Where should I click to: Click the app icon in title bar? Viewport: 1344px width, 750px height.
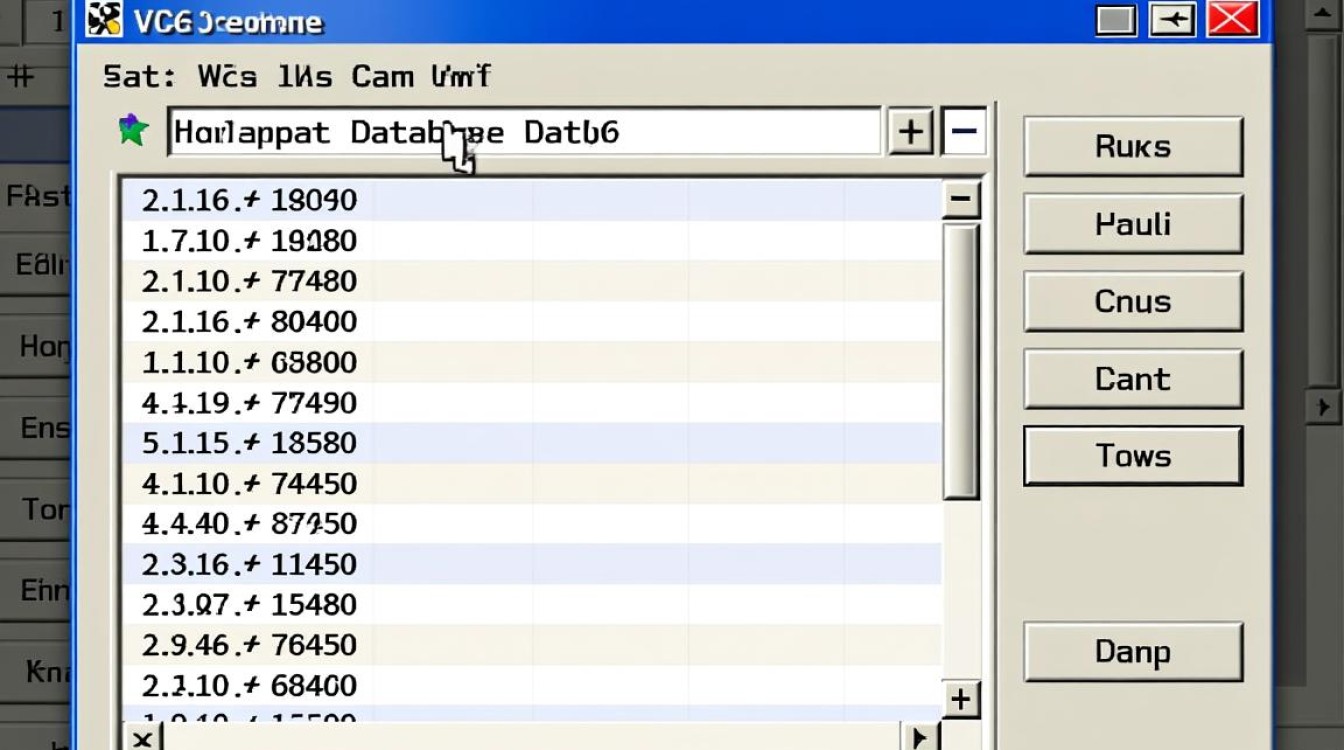(x=106, y=21)
